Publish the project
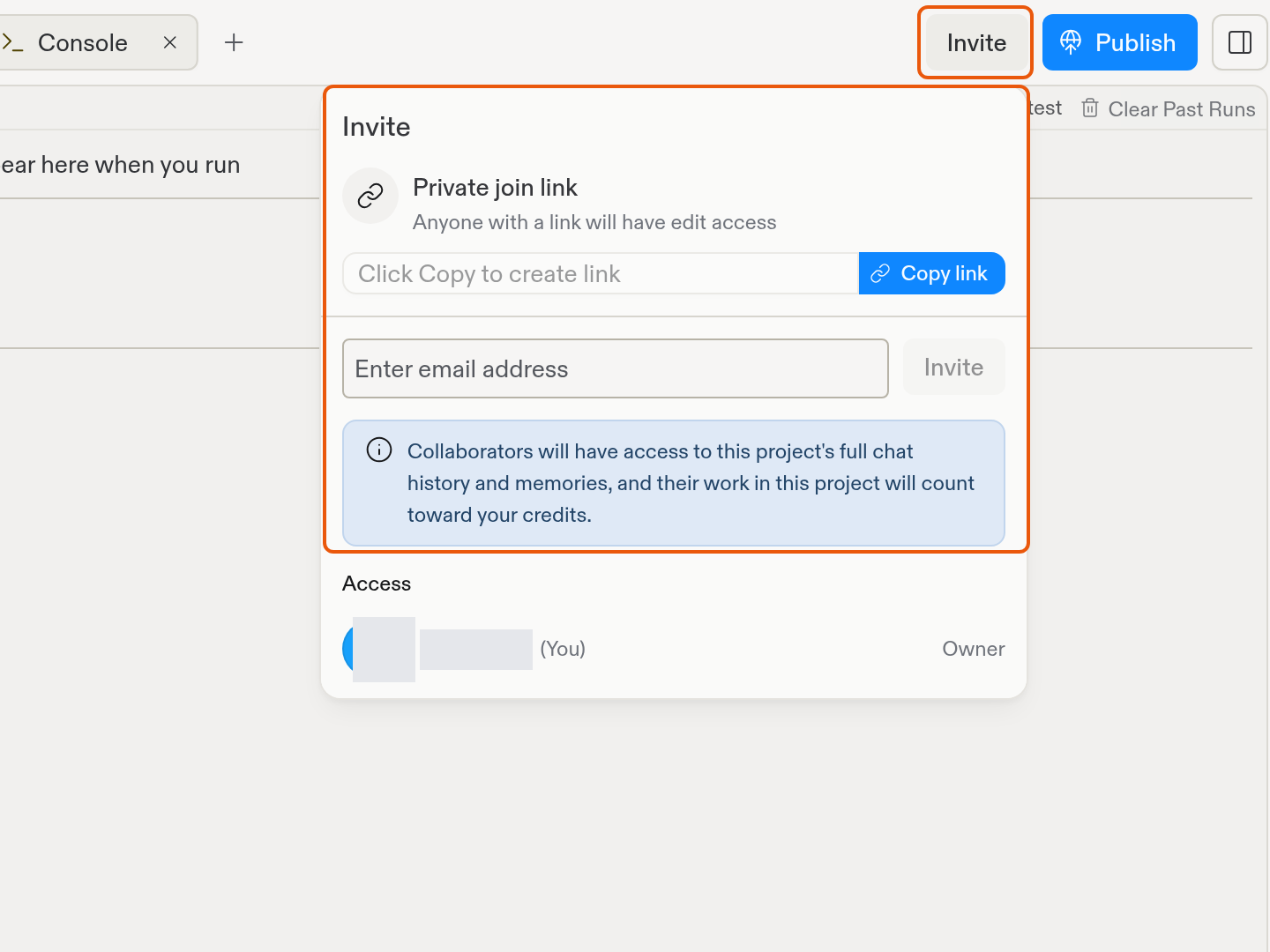1270x952 pixels. click(1119, 42)
